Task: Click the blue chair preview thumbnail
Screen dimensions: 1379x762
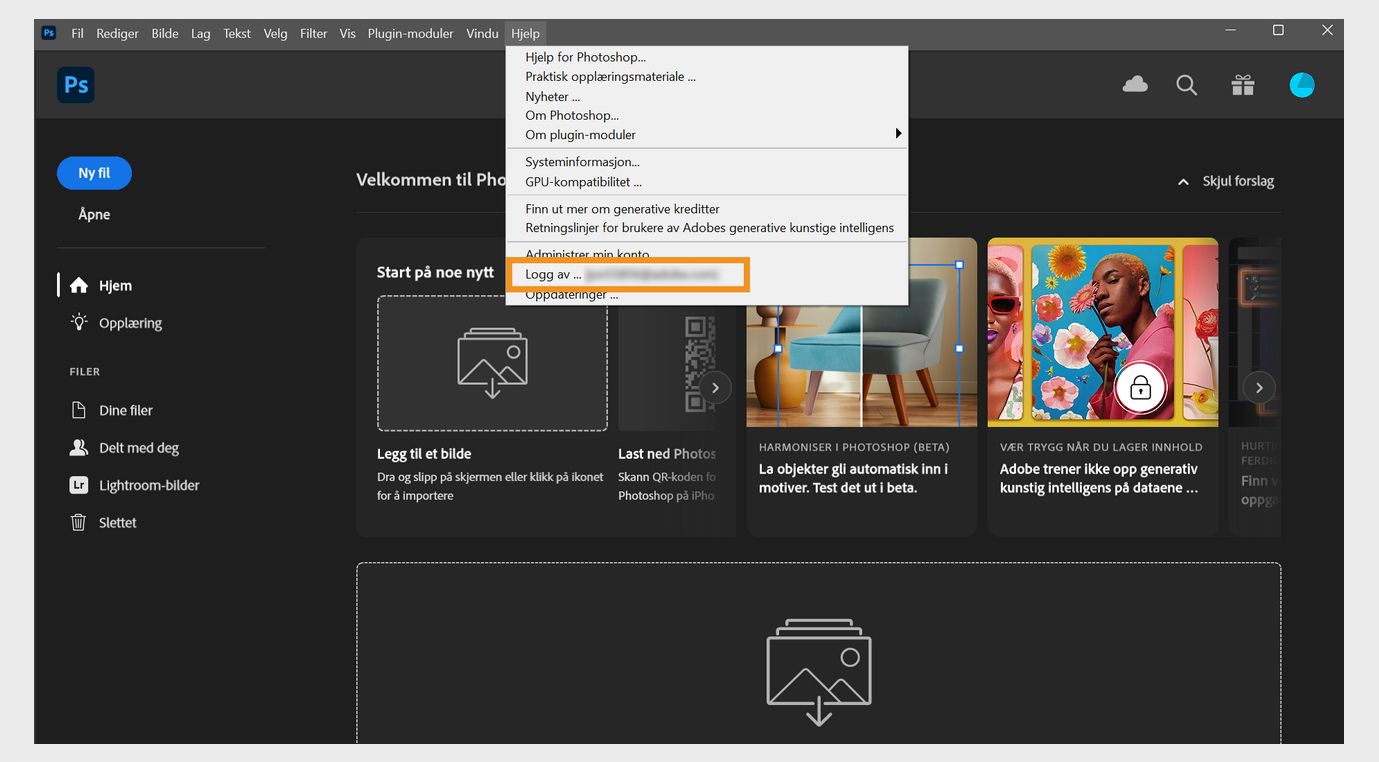Action: [x=861, y=332]
